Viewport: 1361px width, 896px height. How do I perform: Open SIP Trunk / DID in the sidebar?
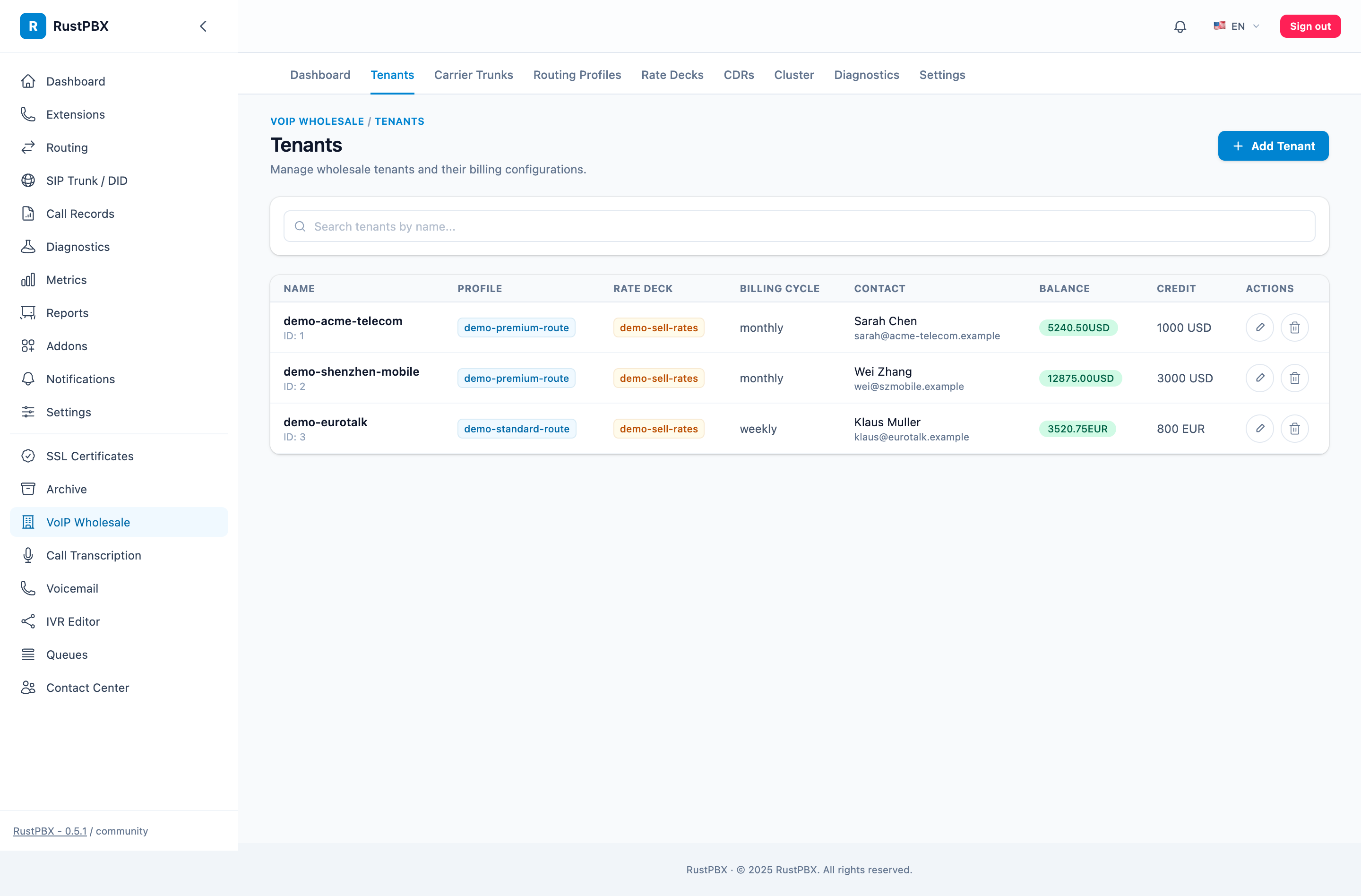pyautogui.click(x=119, y=181)
